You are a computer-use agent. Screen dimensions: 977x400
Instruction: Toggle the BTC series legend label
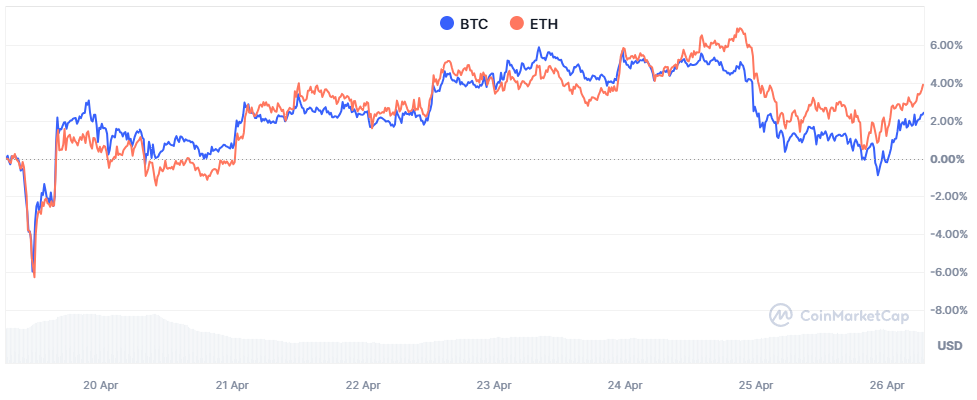474,23
